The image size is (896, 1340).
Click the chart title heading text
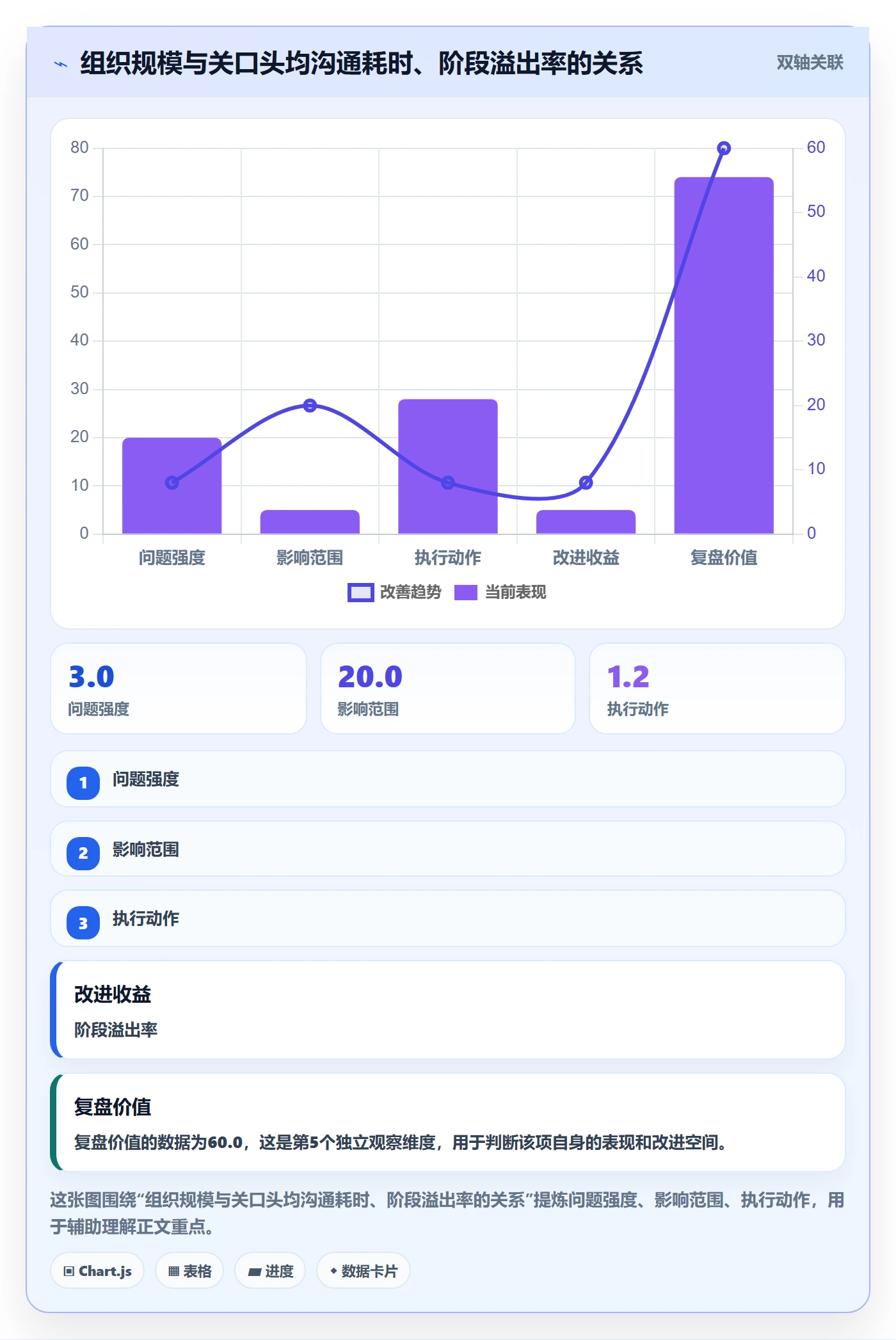click(x=362, y=63)
